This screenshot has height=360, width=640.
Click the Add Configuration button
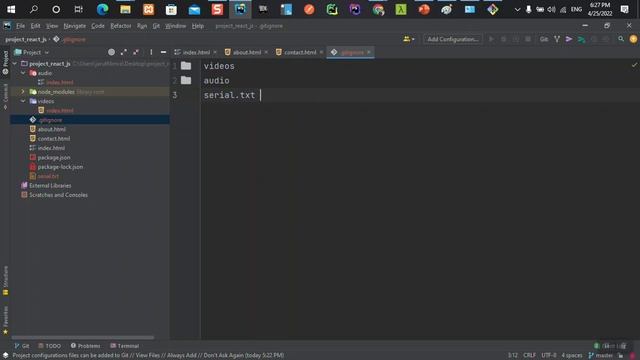click(453, 39)
